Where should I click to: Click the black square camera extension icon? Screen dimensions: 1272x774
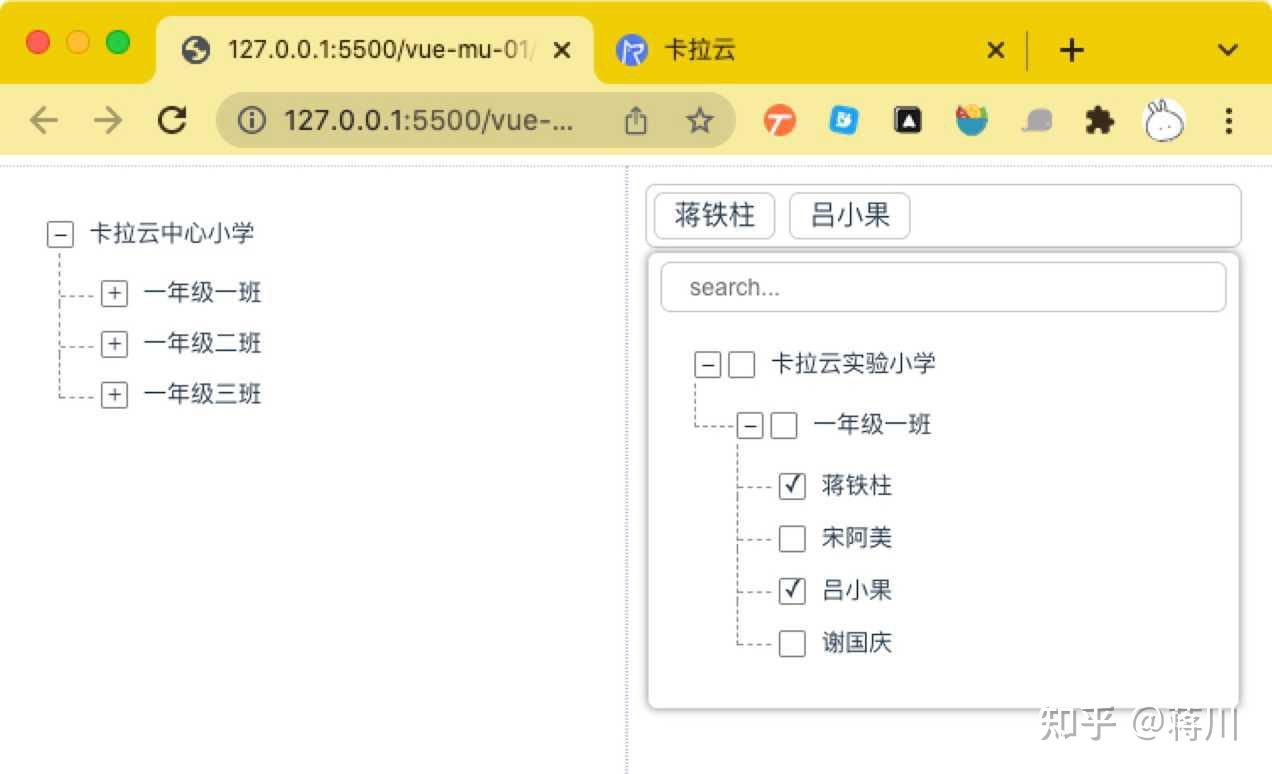(x=907, y=120)
